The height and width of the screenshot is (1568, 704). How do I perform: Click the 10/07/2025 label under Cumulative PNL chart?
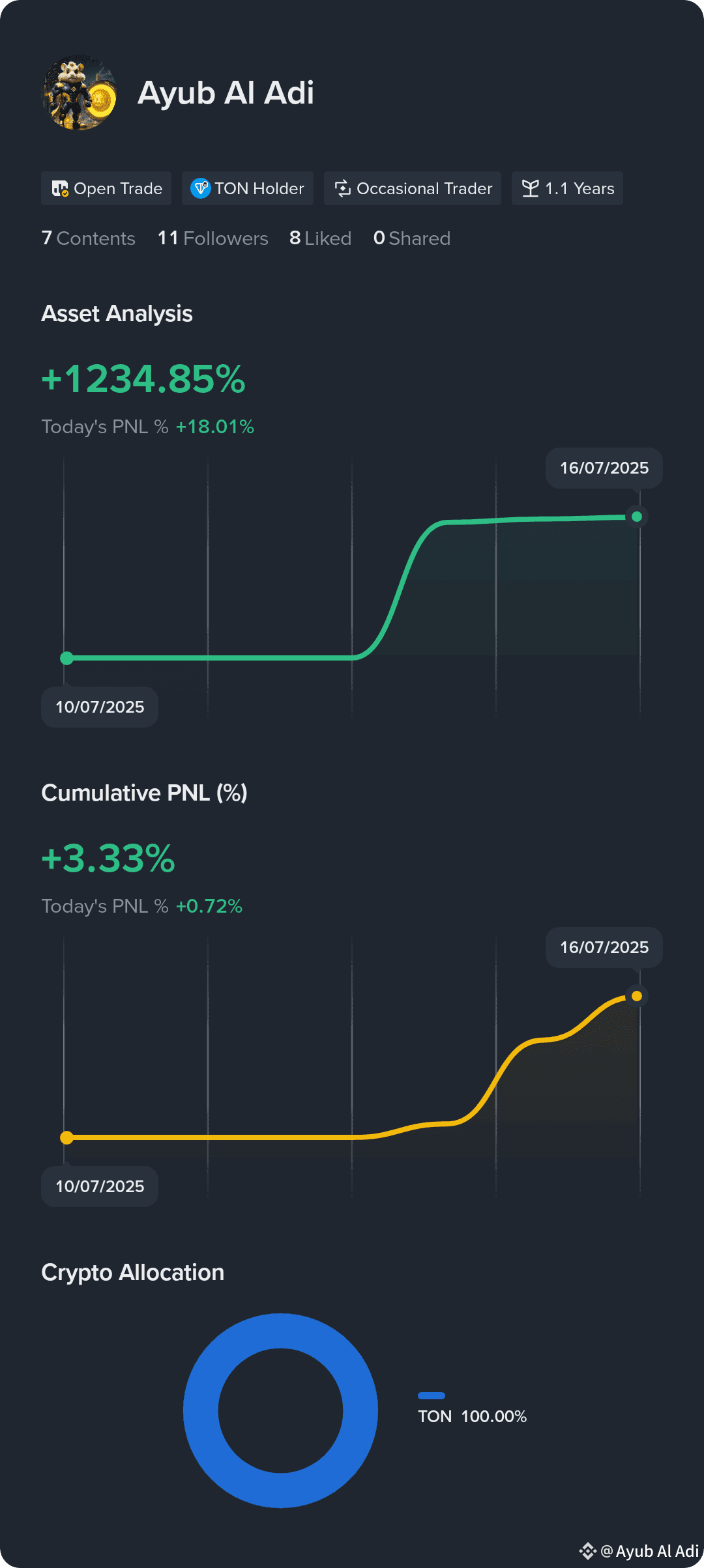coord(100,1186)
